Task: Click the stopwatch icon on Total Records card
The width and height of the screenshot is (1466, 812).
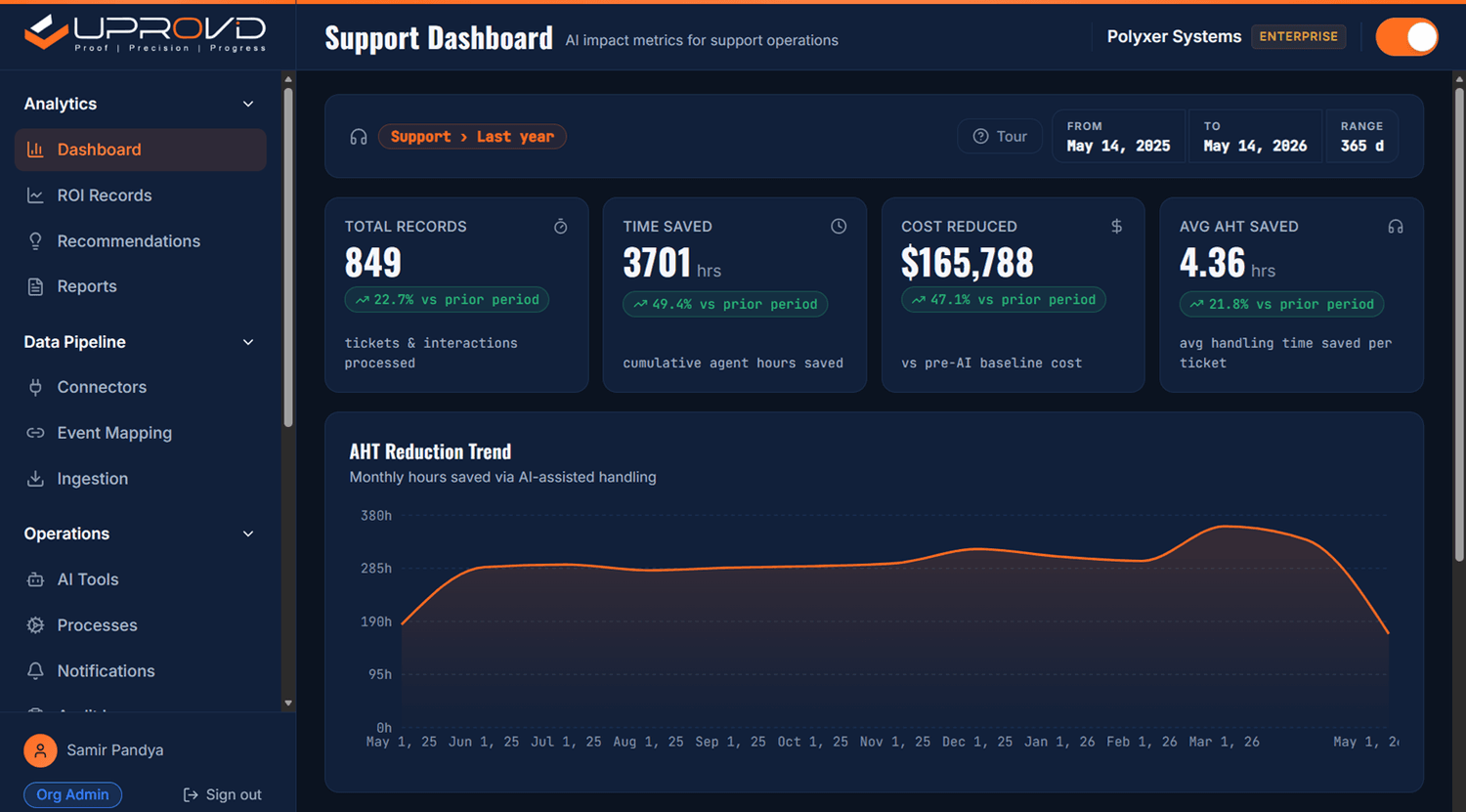Action: 561,227
